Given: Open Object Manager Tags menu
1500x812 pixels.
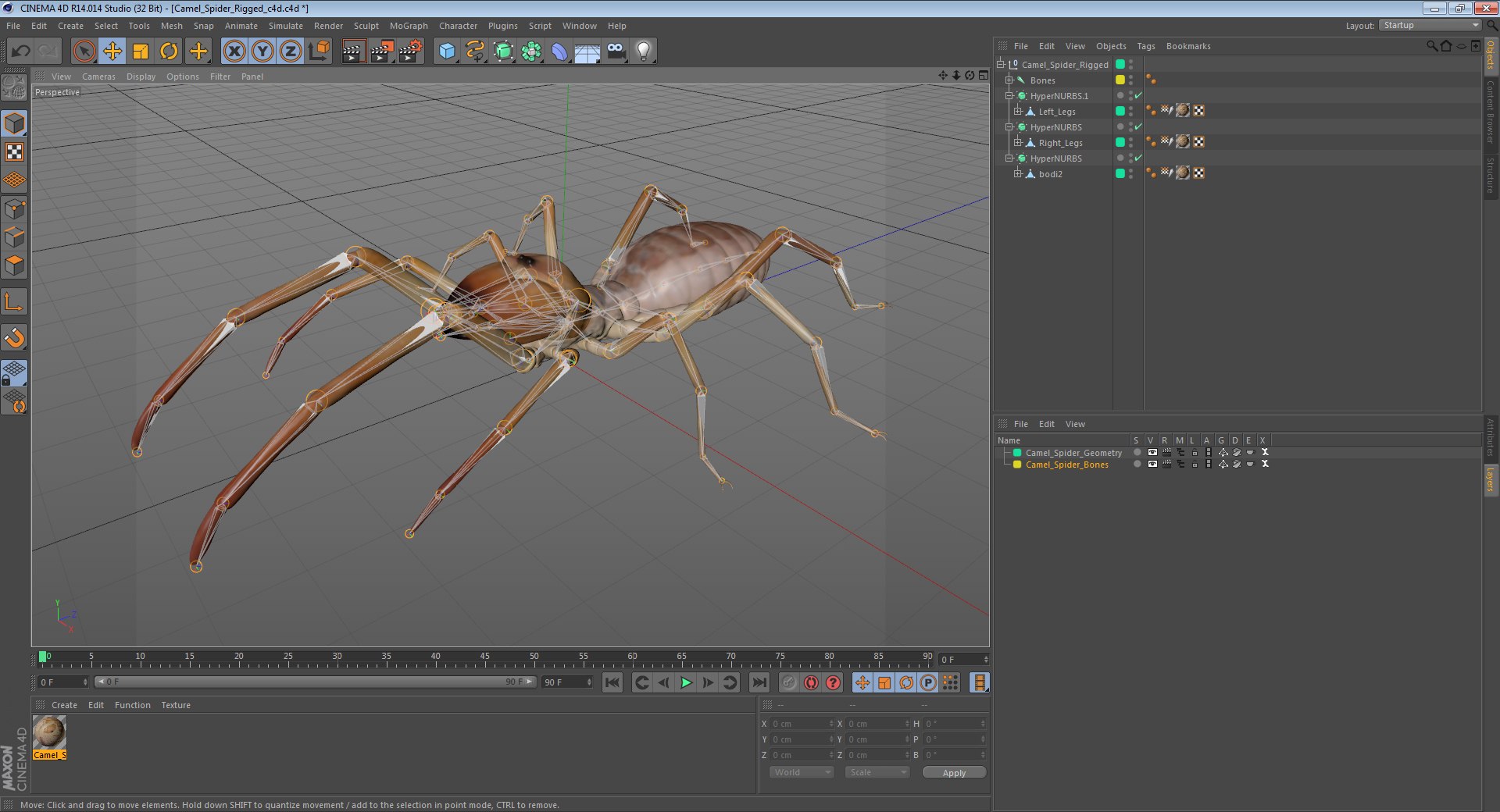Looking at the screenshot, I should [1146, 46].
